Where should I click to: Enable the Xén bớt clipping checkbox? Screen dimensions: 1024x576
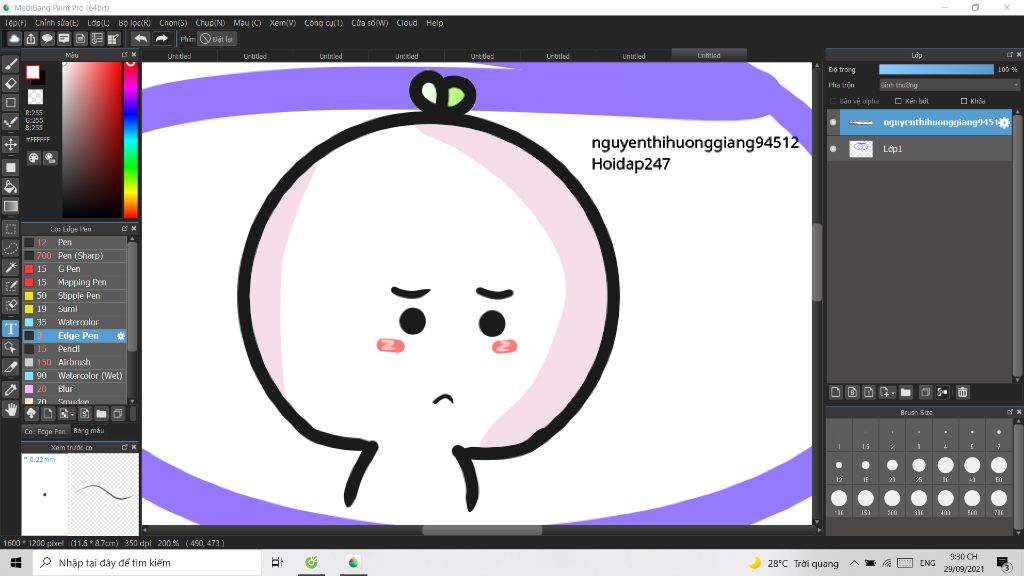898,101
